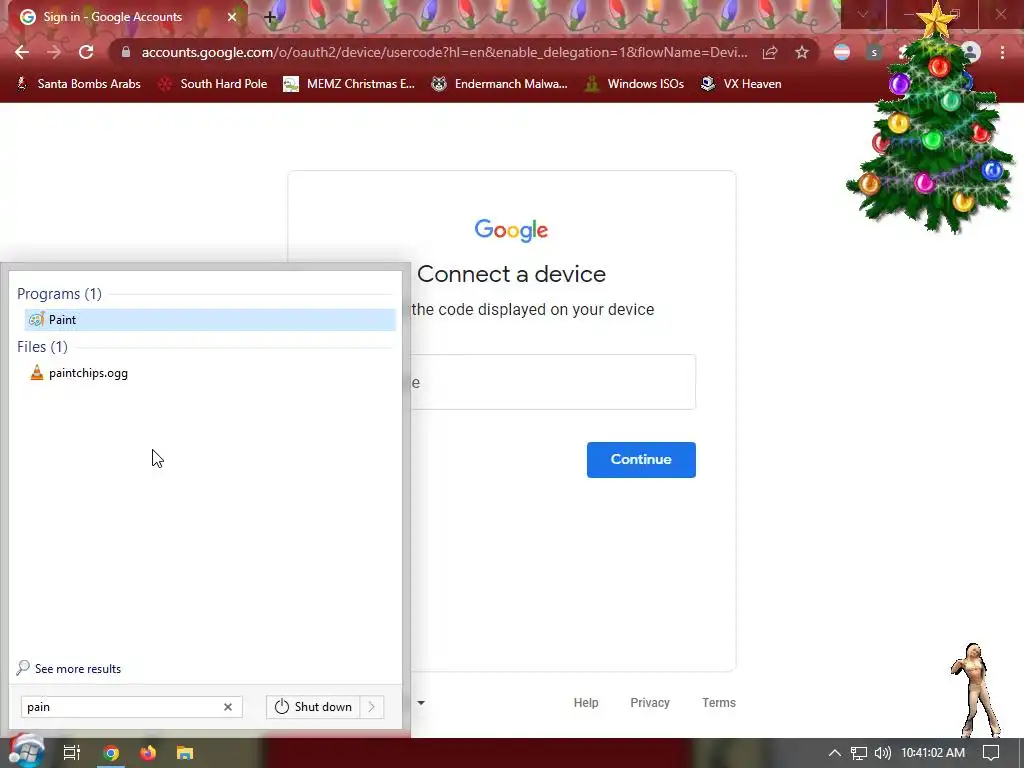Click the browser forward arrow
Screen dimensions: 1024x768
pyautogui.click(x=54, y=52)
